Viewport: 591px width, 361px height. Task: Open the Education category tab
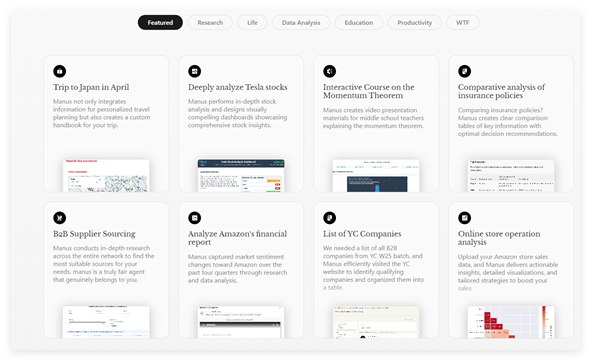pos(358,23)
